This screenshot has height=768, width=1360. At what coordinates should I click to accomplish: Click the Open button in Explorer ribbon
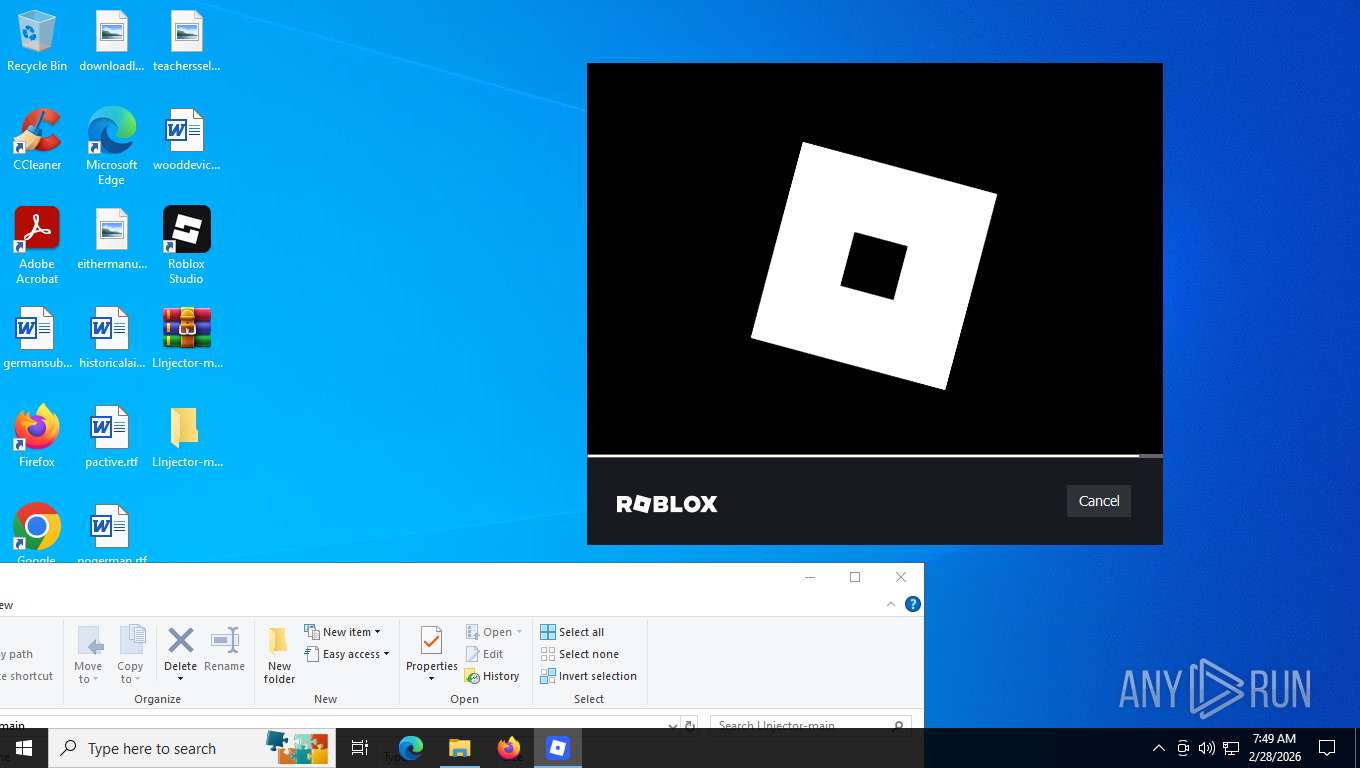[488, 632]
